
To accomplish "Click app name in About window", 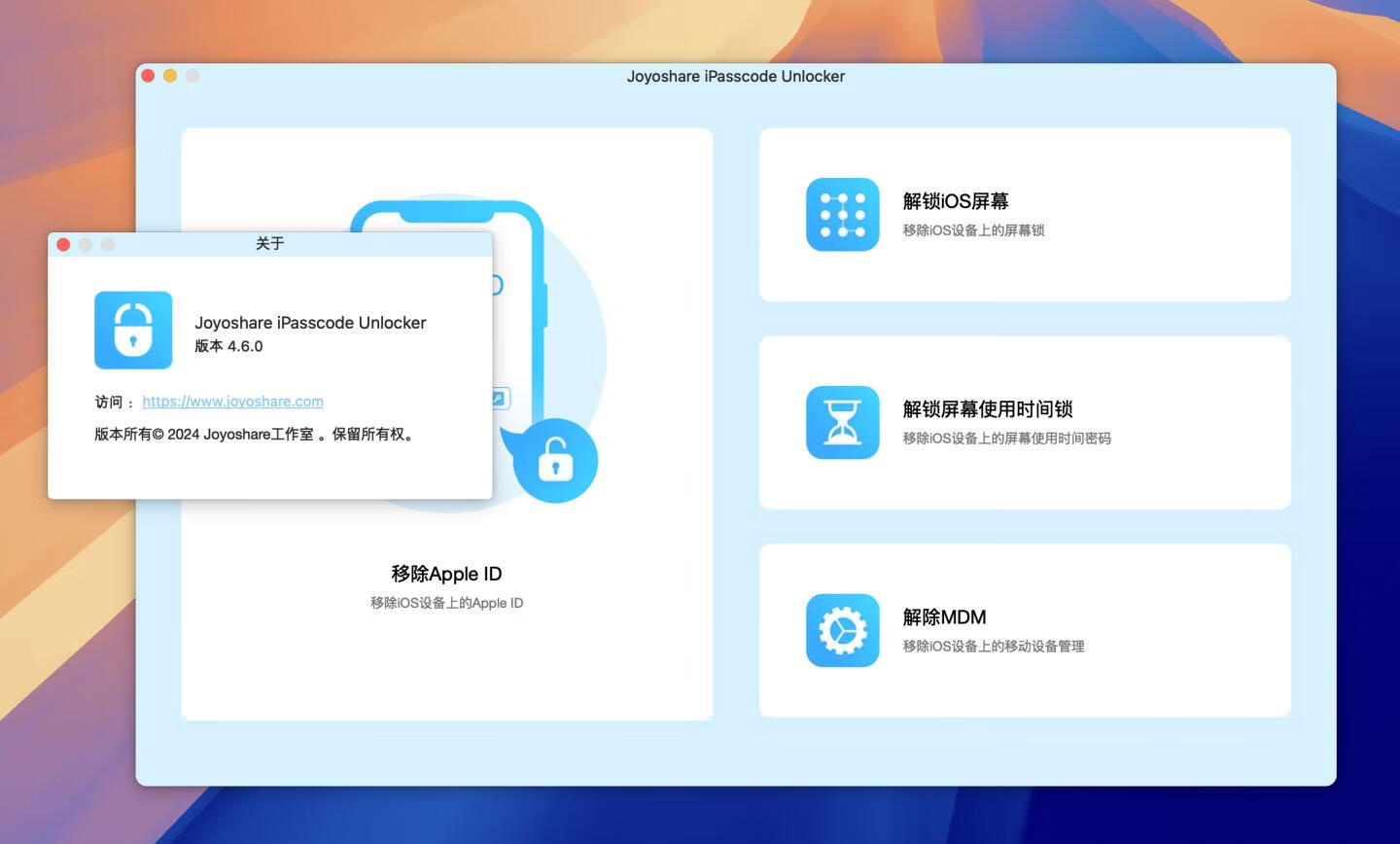I will click(310, 323).
